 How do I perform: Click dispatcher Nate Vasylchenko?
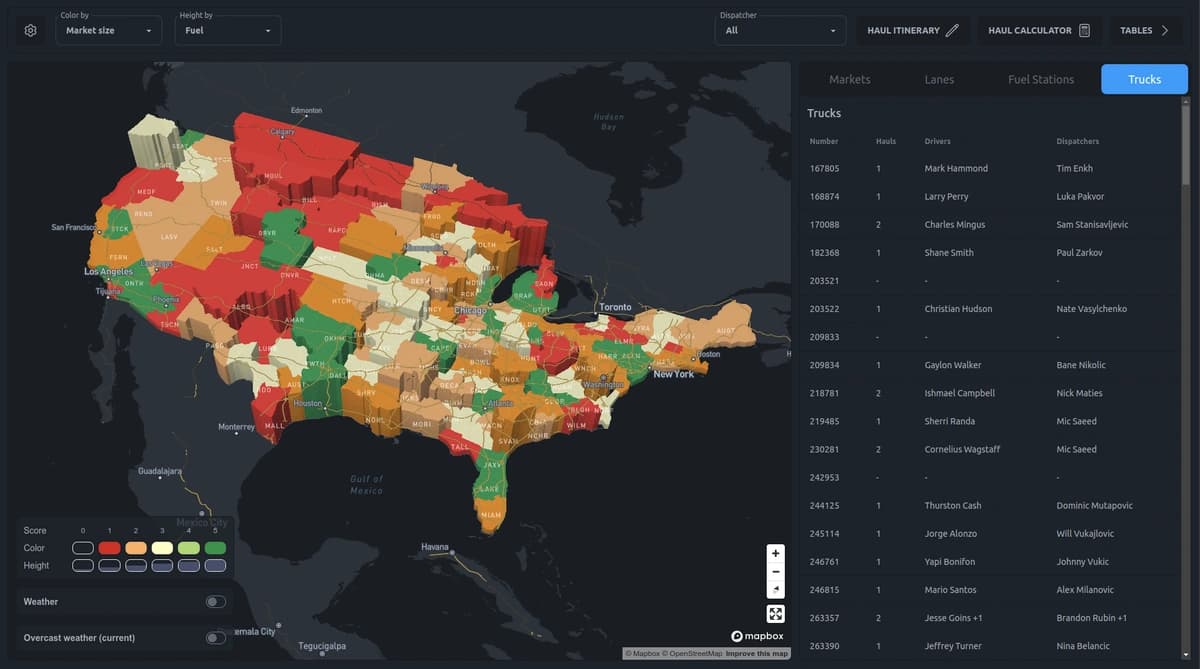click(x=1091, y=309)
